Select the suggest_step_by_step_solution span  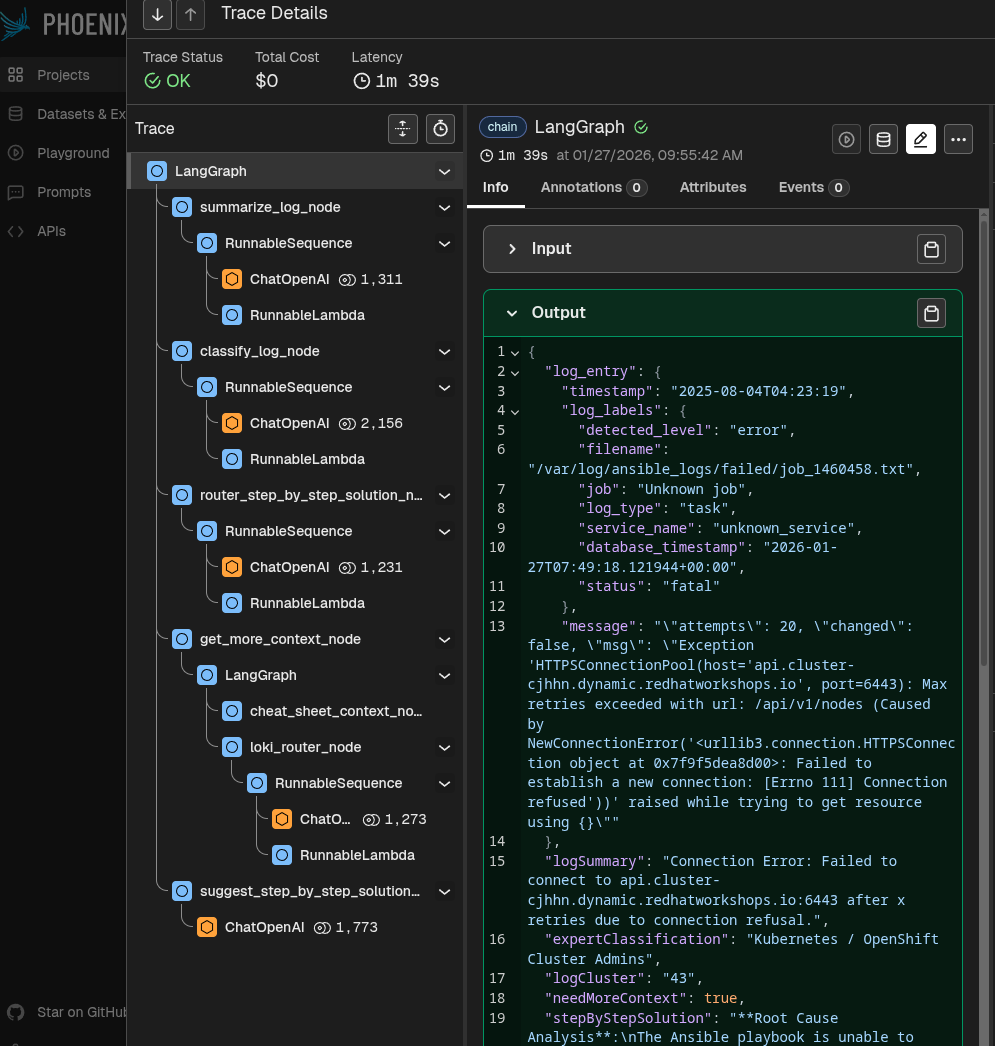point(308,891)
